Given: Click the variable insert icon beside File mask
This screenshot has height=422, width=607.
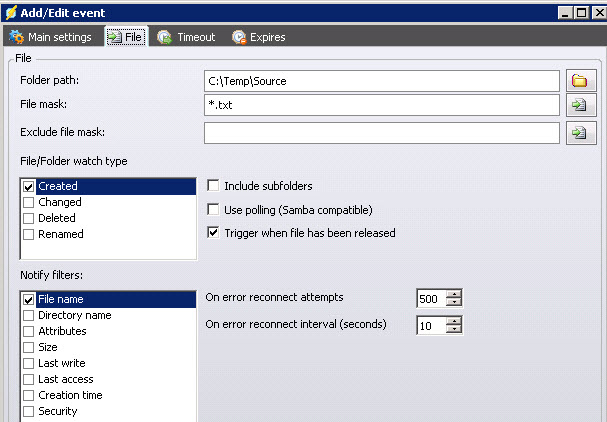Looking at the screenshot, I should click(579, 105).
